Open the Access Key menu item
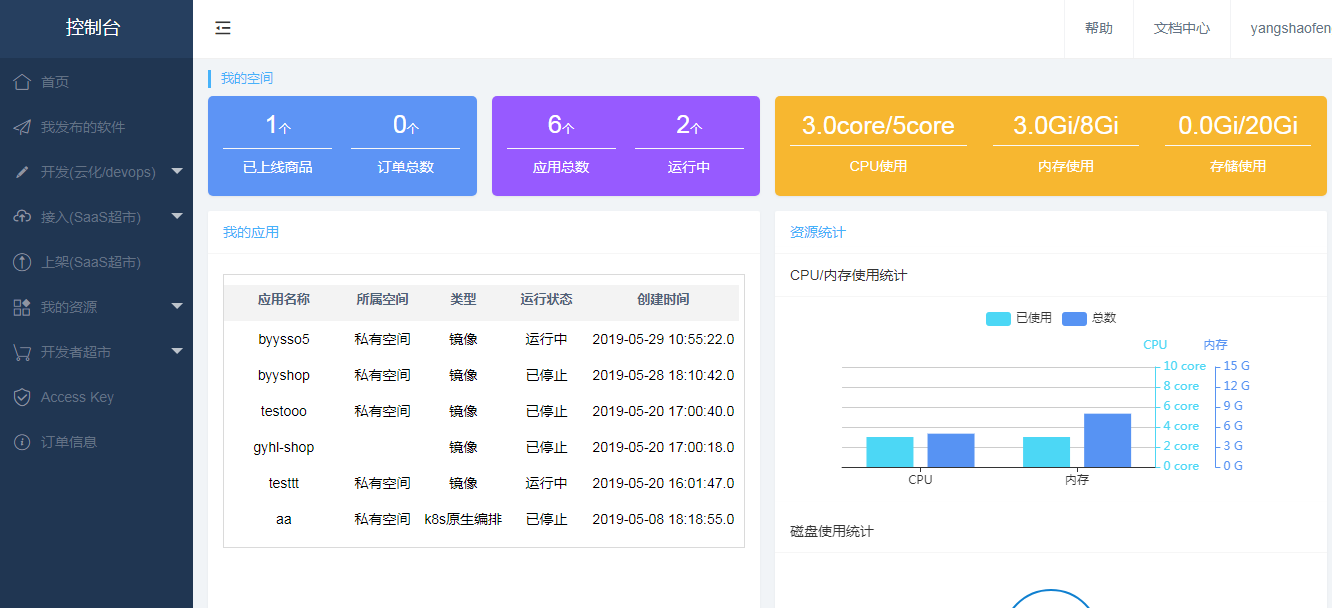 point(96,397)
